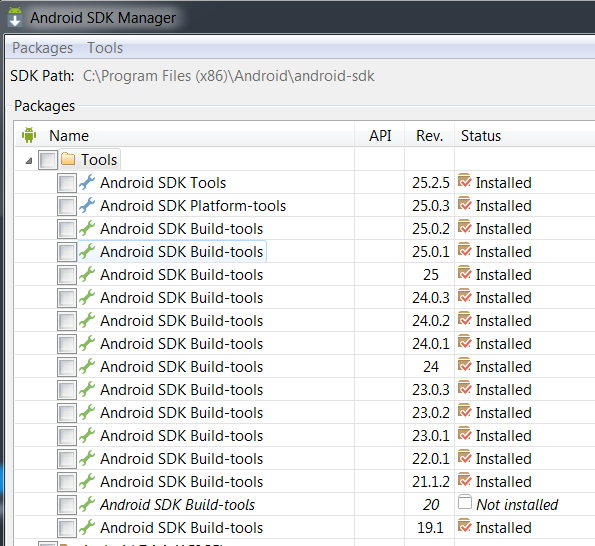The height and width of the screenshot is (546, 595).
Task: Open the Tools menu
Action: (x=105, y=48)
